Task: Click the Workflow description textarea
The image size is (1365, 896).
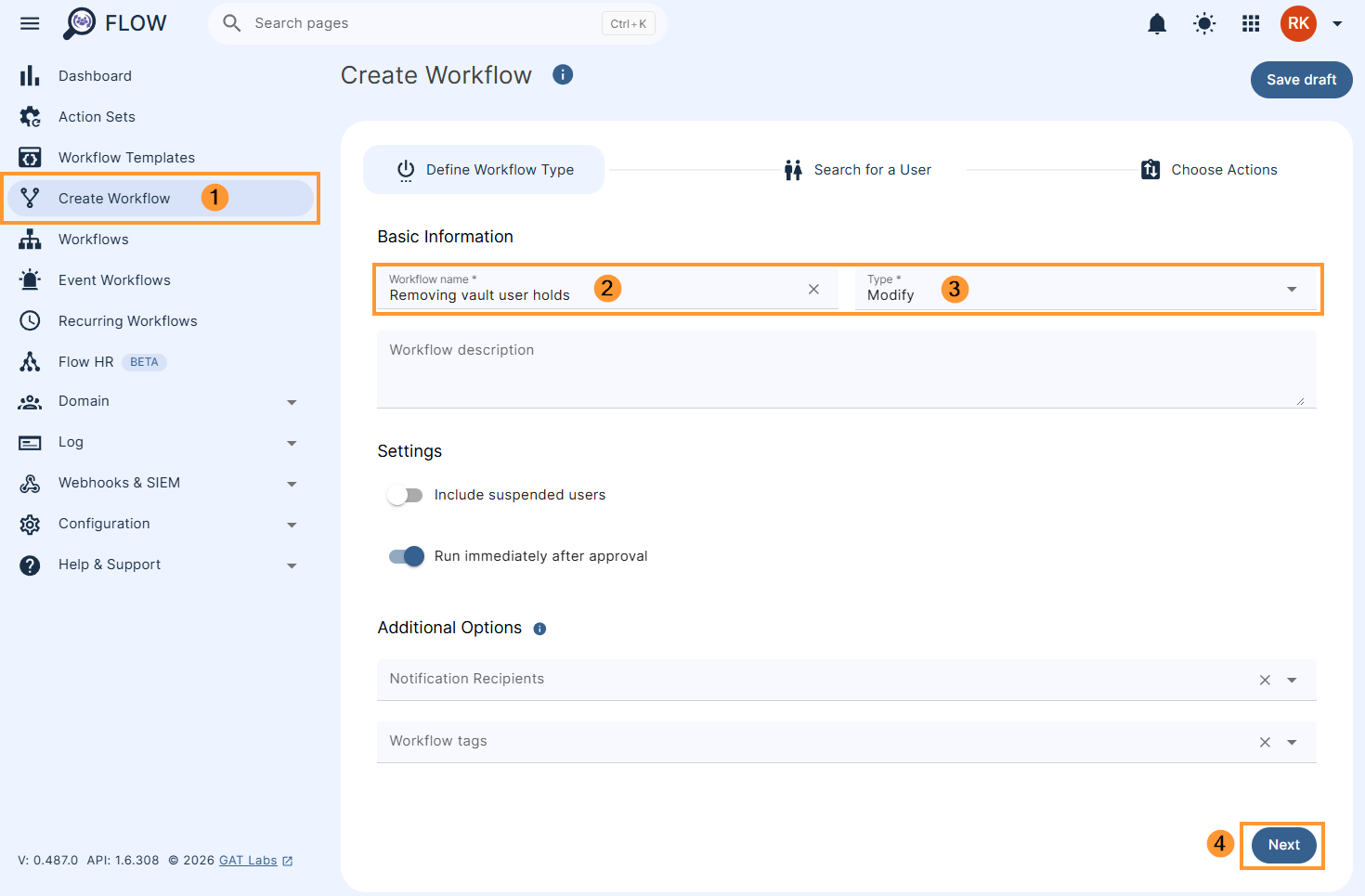Action: point(847,370)
